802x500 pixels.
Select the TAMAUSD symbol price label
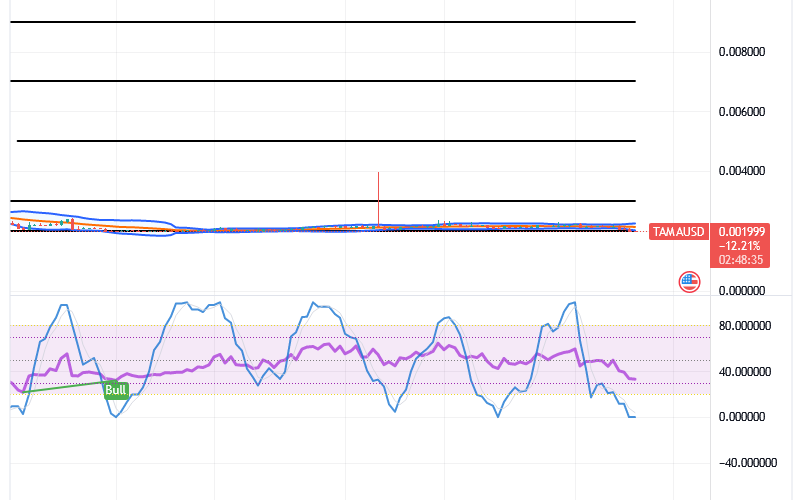pos(678,232)
